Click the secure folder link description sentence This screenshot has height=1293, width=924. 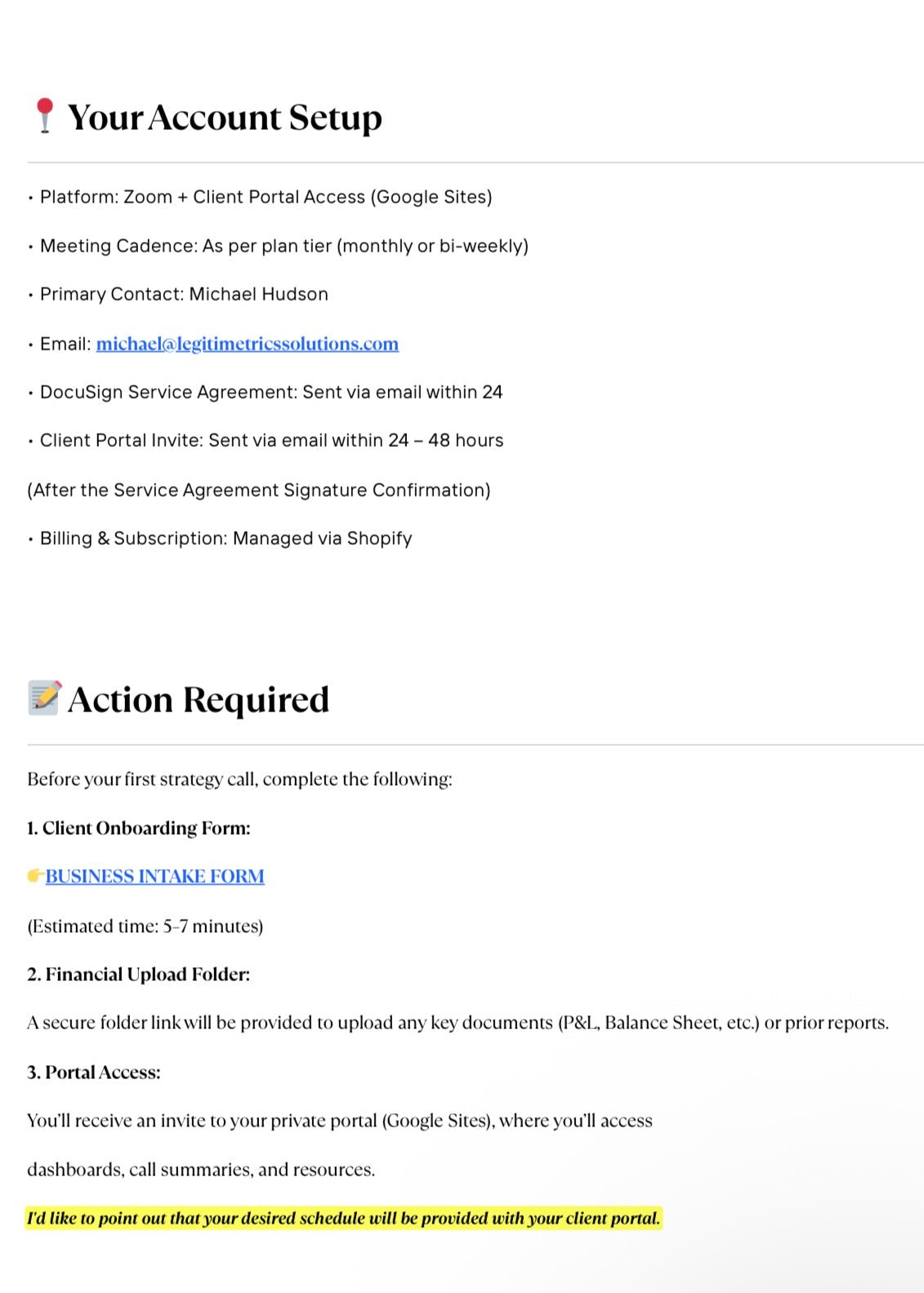coord(458,1023)
